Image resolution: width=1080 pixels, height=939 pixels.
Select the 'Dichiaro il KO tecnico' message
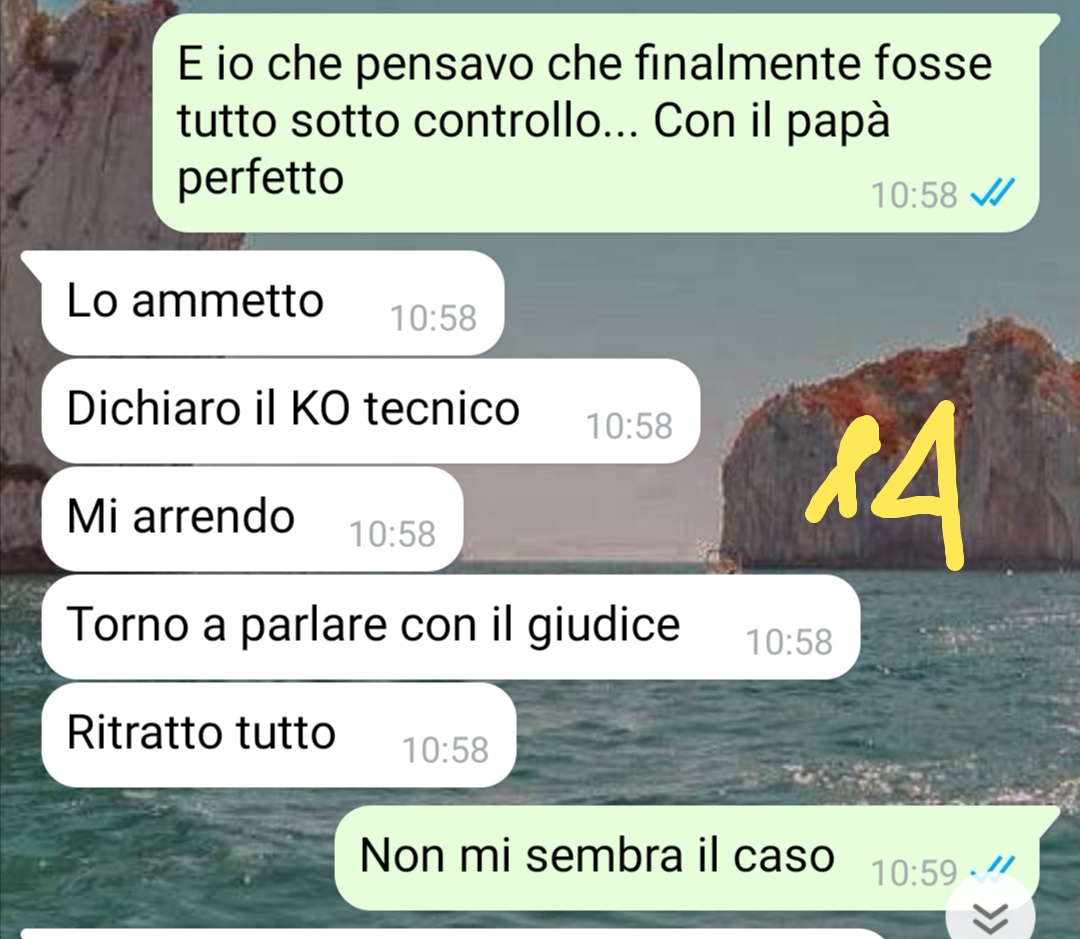[x=371, y=411]
